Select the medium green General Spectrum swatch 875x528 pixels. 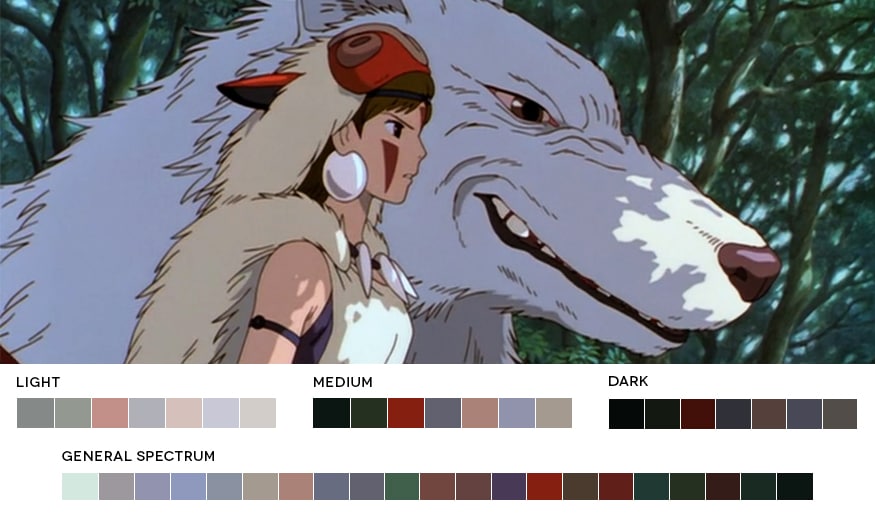(x=402, y=486)
